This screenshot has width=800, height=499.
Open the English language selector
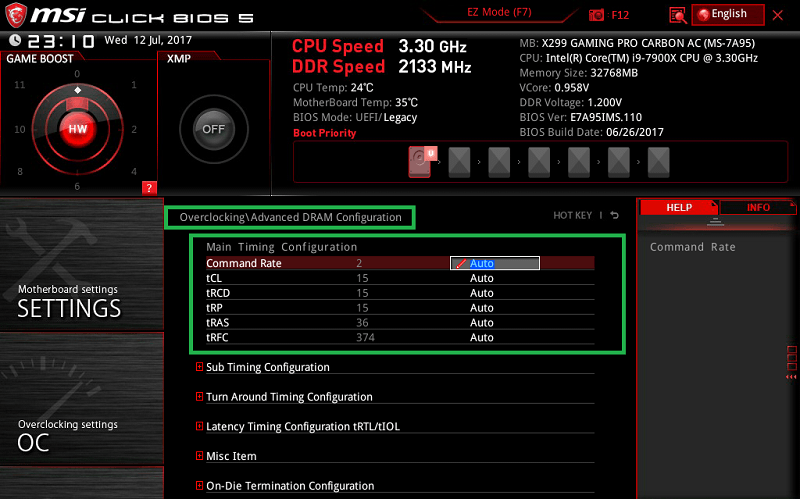pyautogui.click(x=728, y=14)
